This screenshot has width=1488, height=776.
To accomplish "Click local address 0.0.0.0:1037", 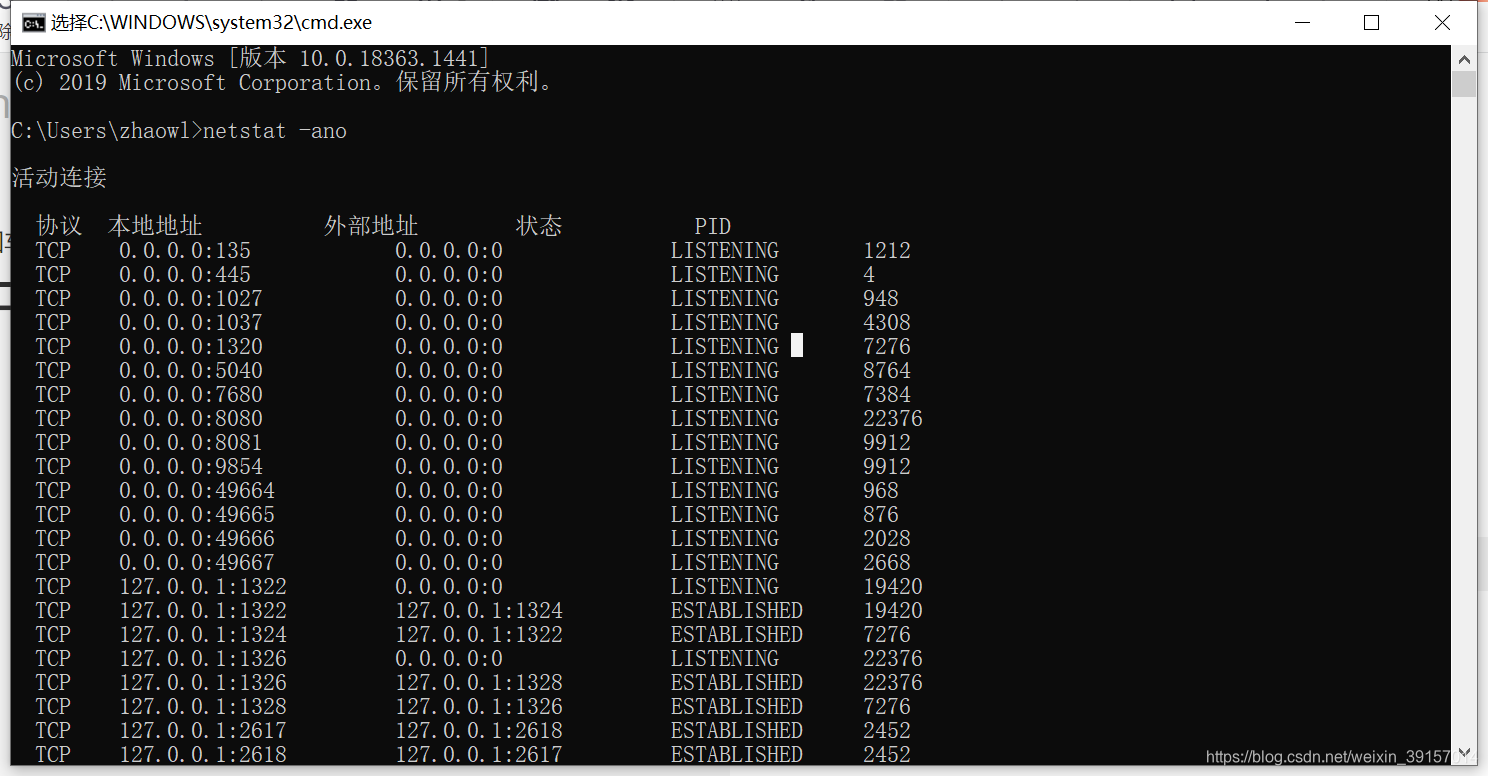I will point(191,322).
